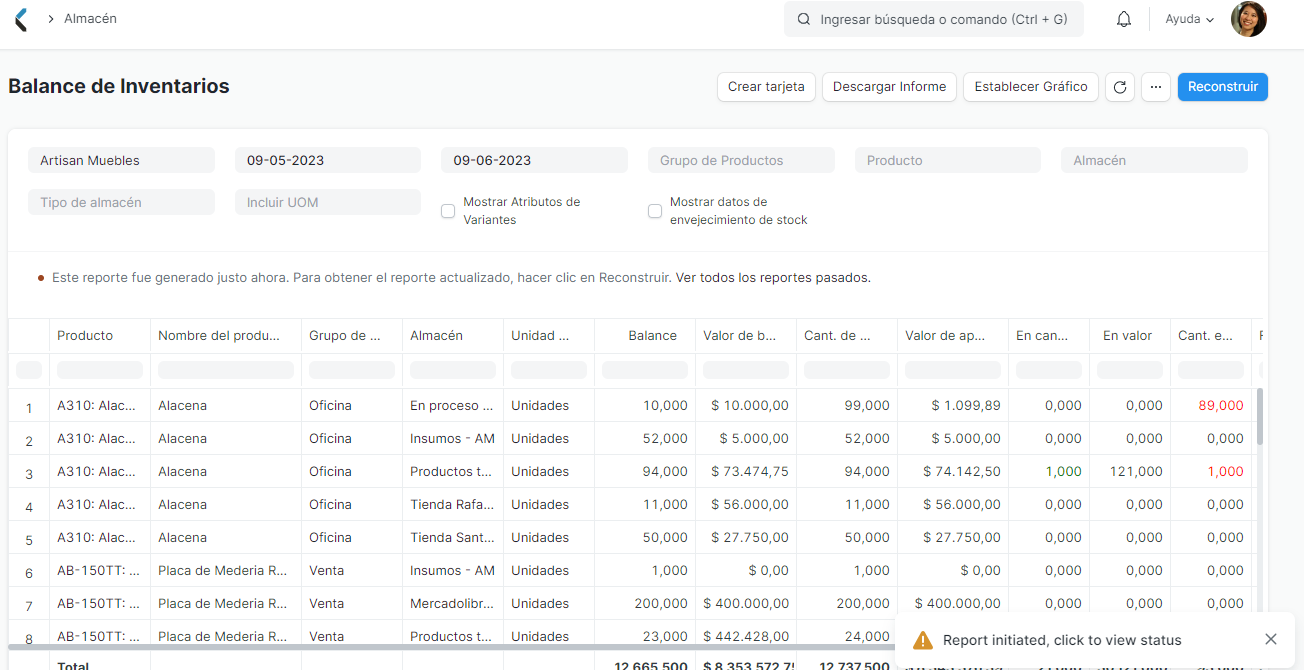Viewport: 1304px width, 670px height.
Task: Click filter box under Balance column
Action: click(x=645, y=370)
